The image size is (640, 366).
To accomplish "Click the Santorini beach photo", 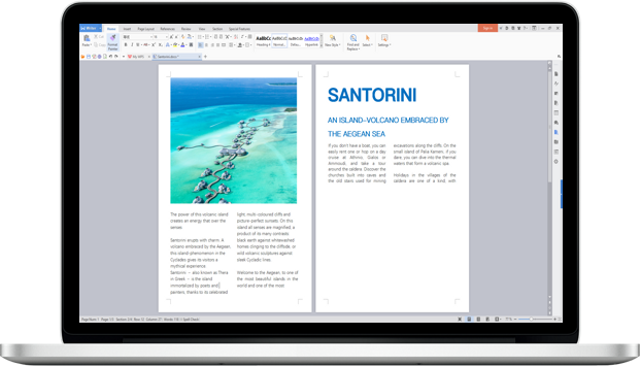I will tap(233, 140).
